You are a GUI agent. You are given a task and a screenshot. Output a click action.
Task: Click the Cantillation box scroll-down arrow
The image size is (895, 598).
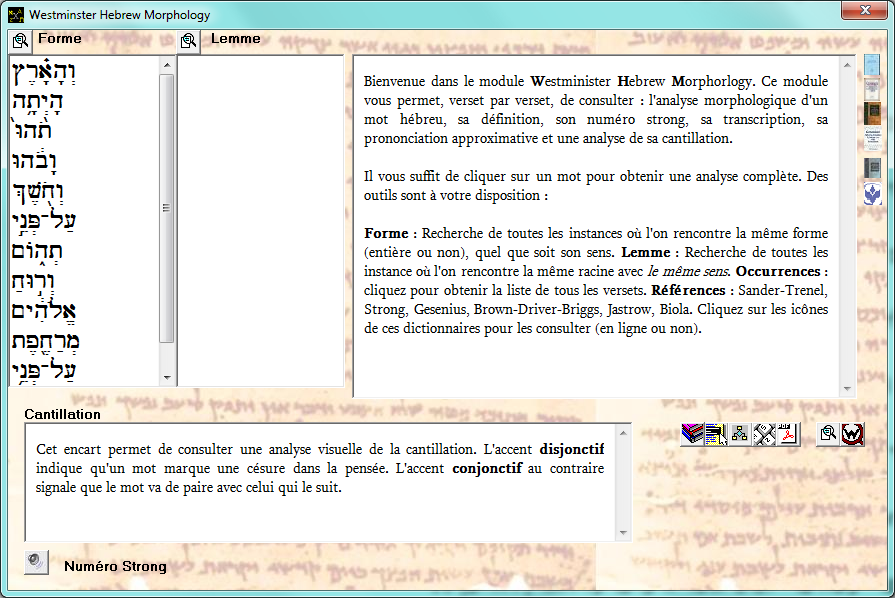(623, 533)
